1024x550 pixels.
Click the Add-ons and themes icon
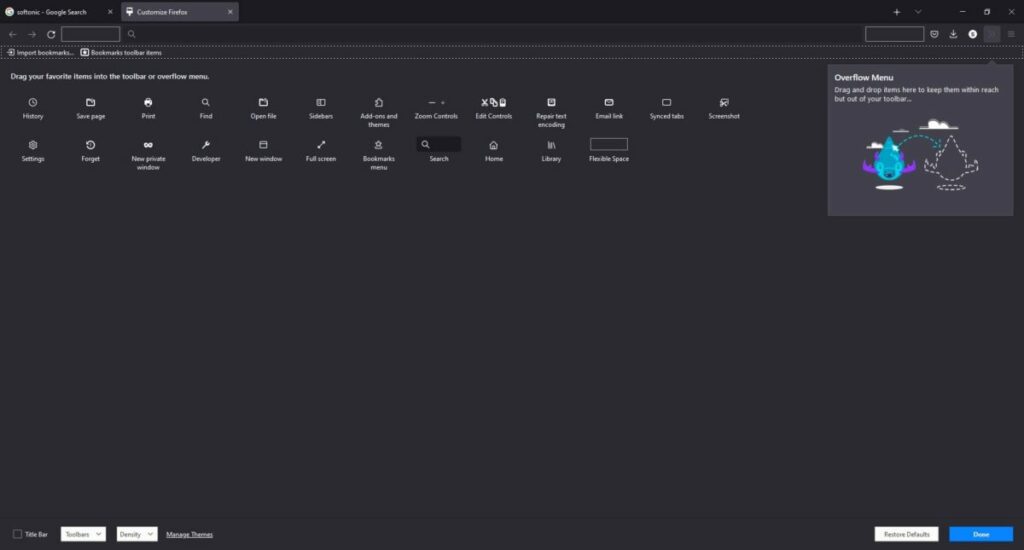378,102
